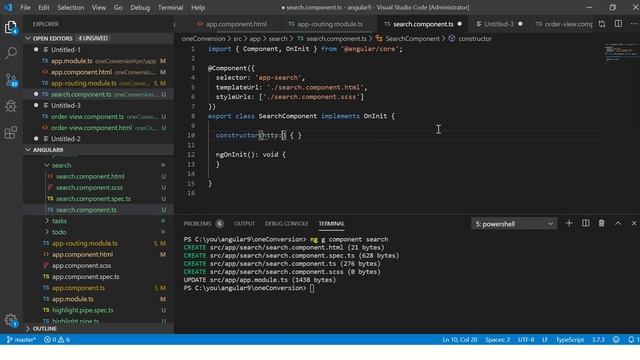Viewport: 640px width, 360px height.
Task: Open the Manage gear menu
Action: (x=11, y=320)
